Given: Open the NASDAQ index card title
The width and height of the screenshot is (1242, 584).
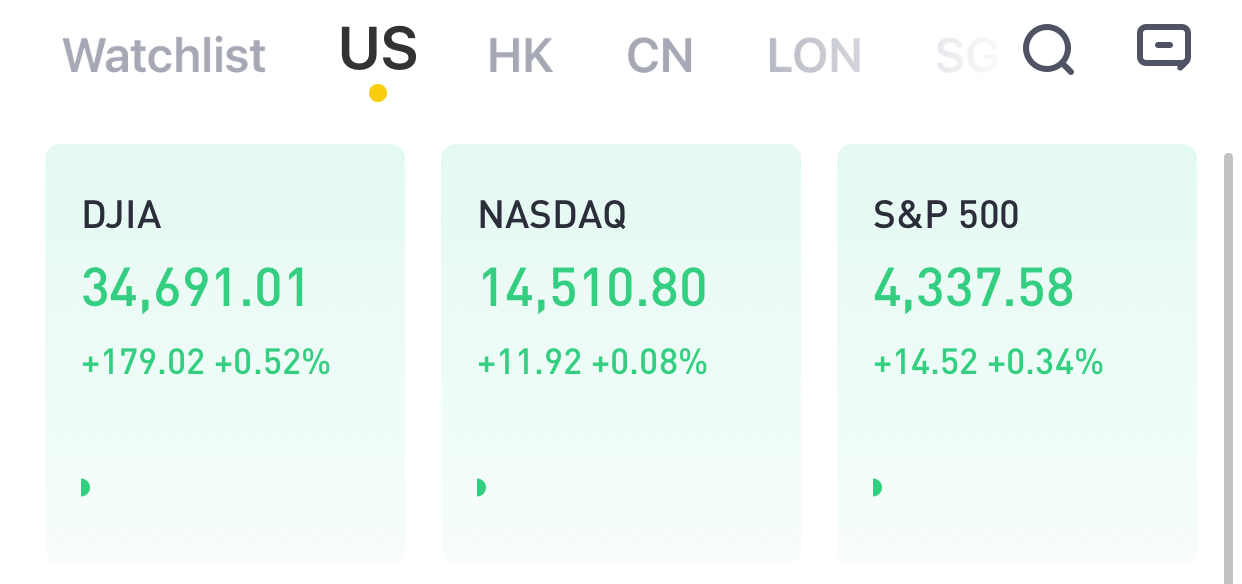Looking at the screenshot, I should click(552, 215).
